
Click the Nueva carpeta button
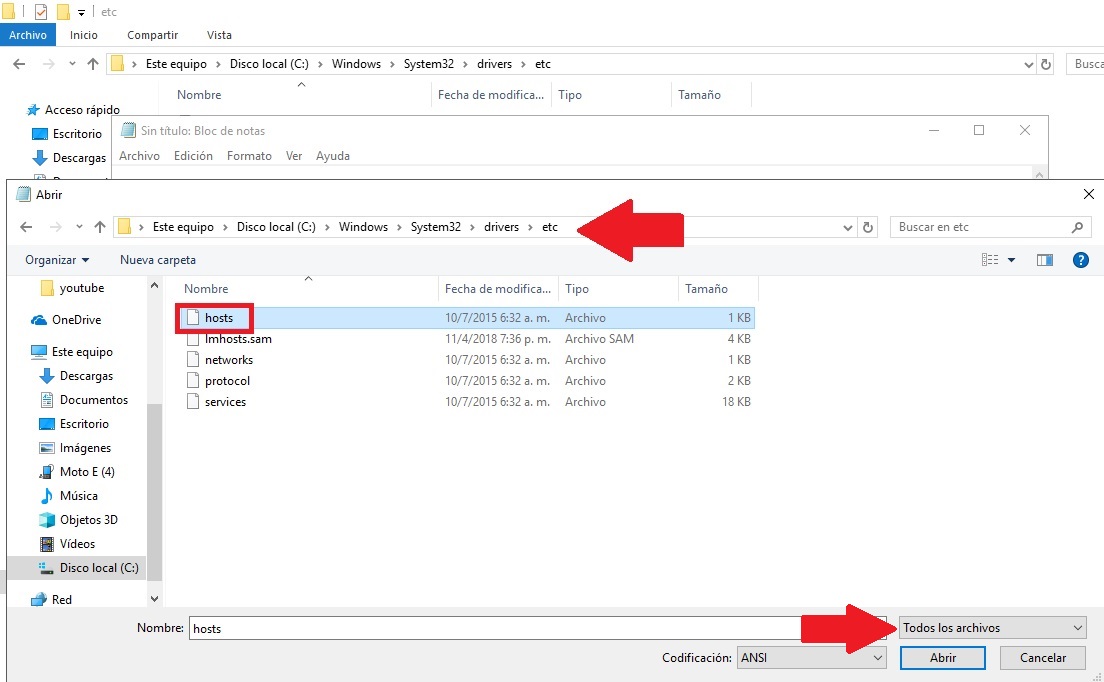pos(158,260)
